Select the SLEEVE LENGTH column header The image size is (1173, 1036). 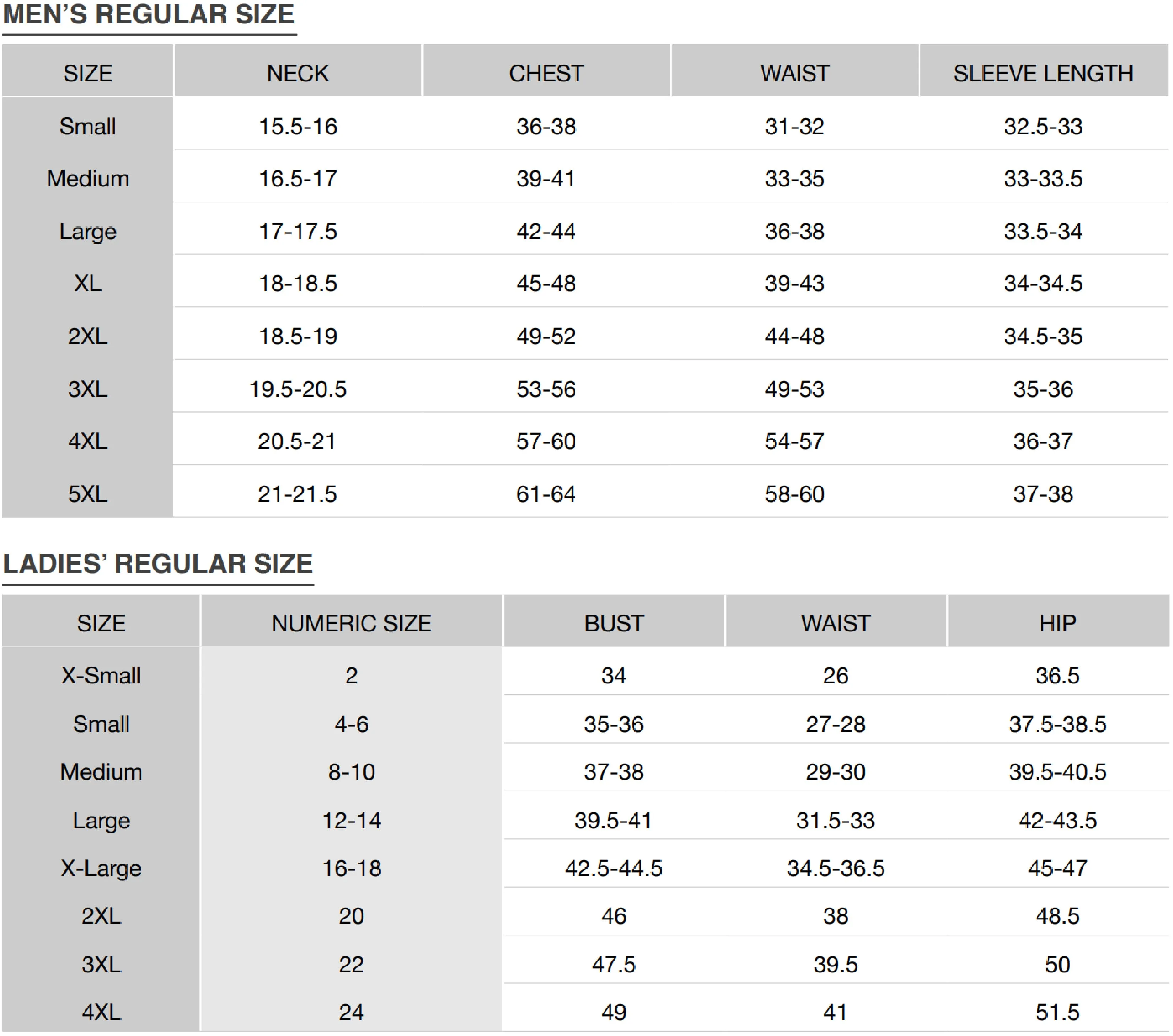[x=1043, y=73]
